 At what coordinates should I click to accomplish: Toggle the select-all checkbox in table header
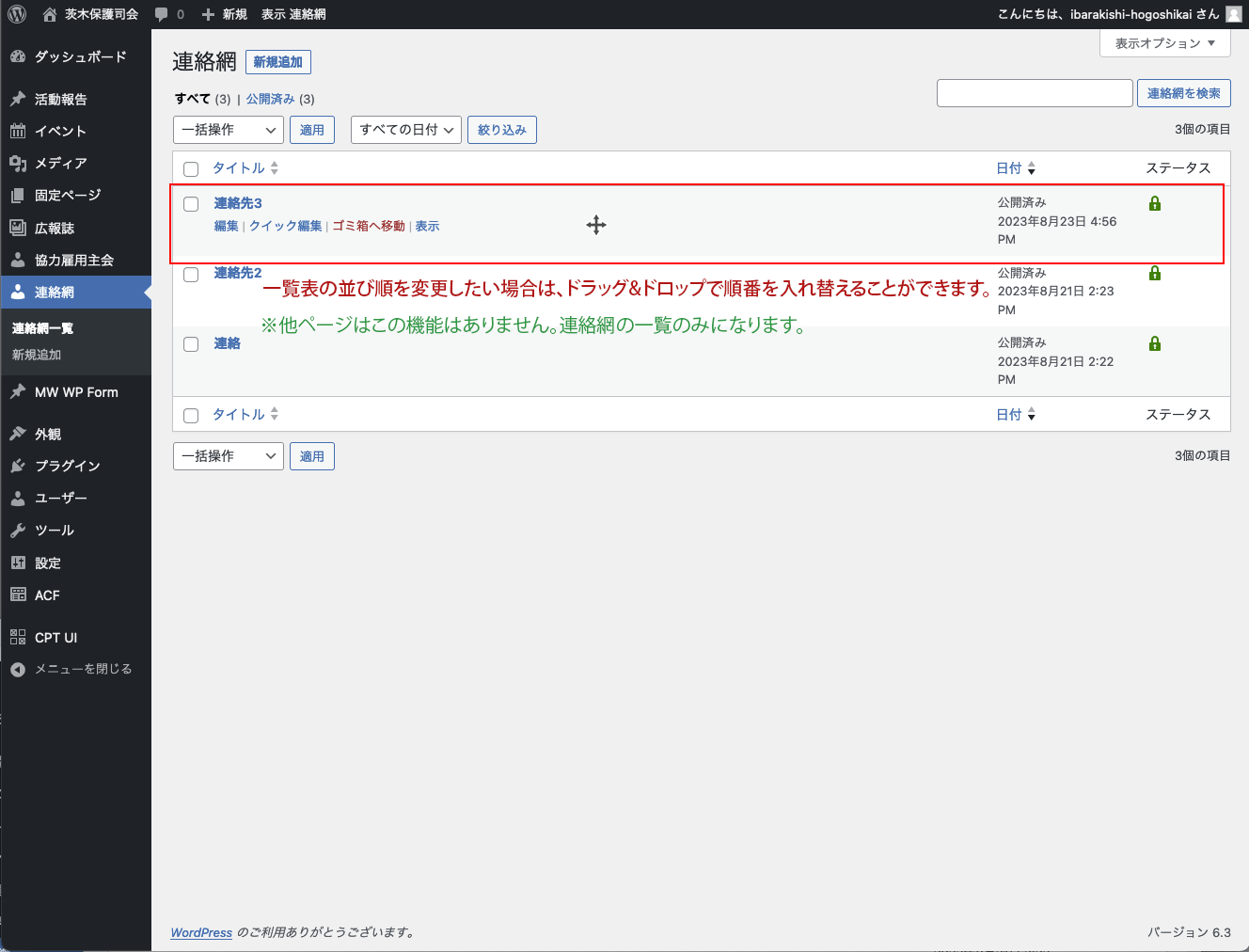coord(191,169)
